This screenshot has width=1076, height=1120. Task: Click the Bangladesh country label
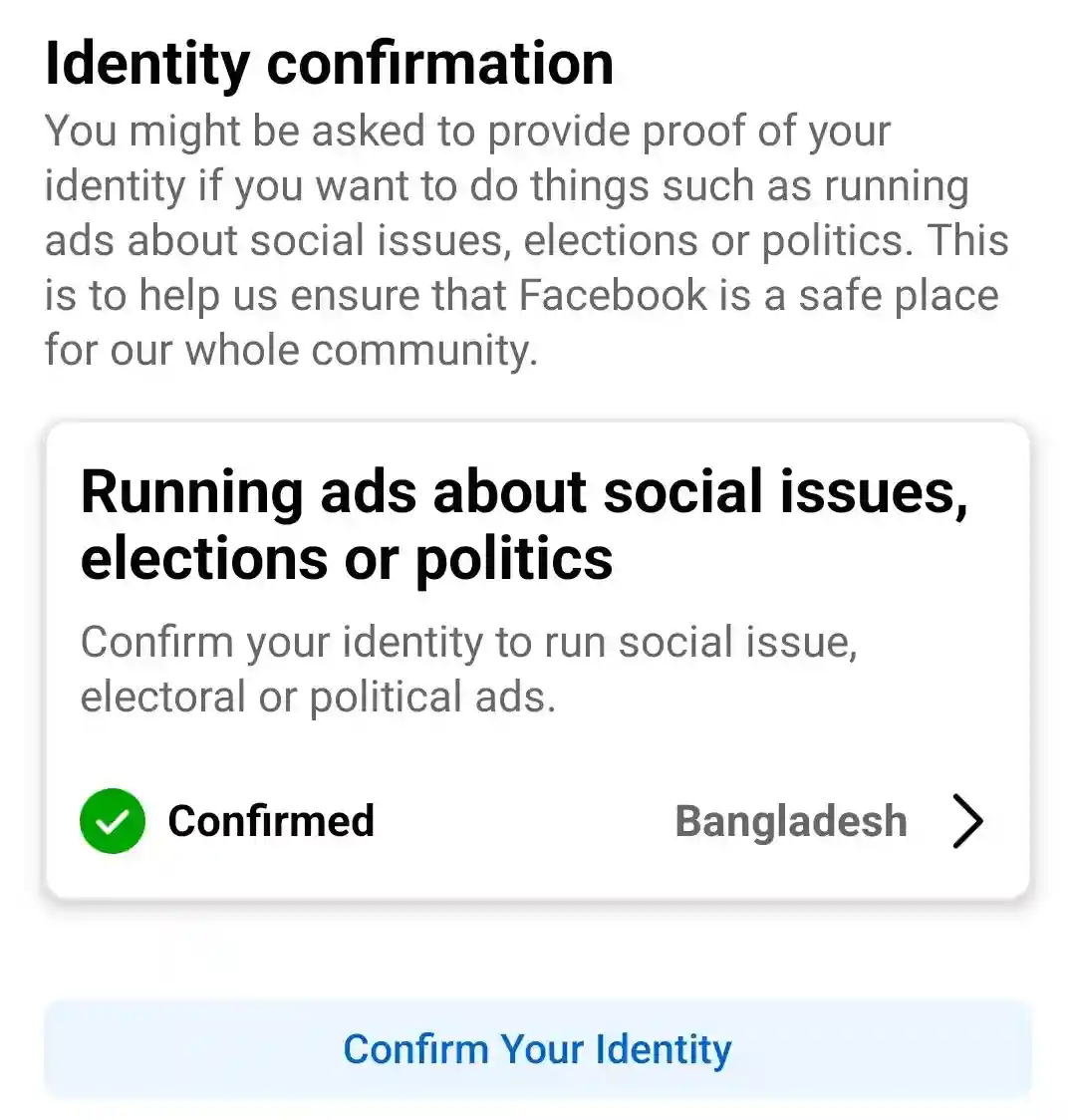point(791,821)
